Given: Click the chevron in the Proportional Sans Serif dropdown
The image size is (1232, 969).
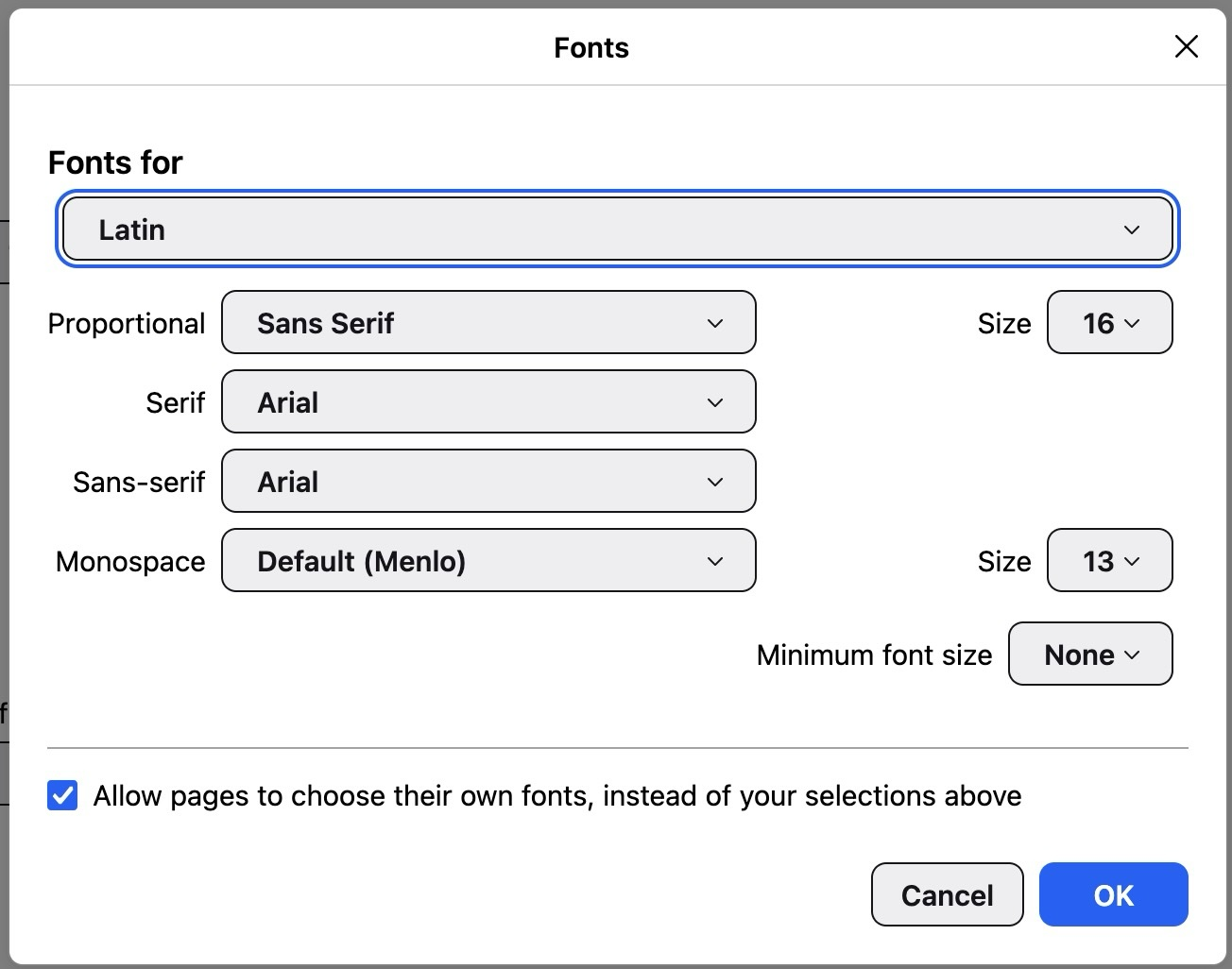Looking at the screenshot, I should [x=715, y=323].
